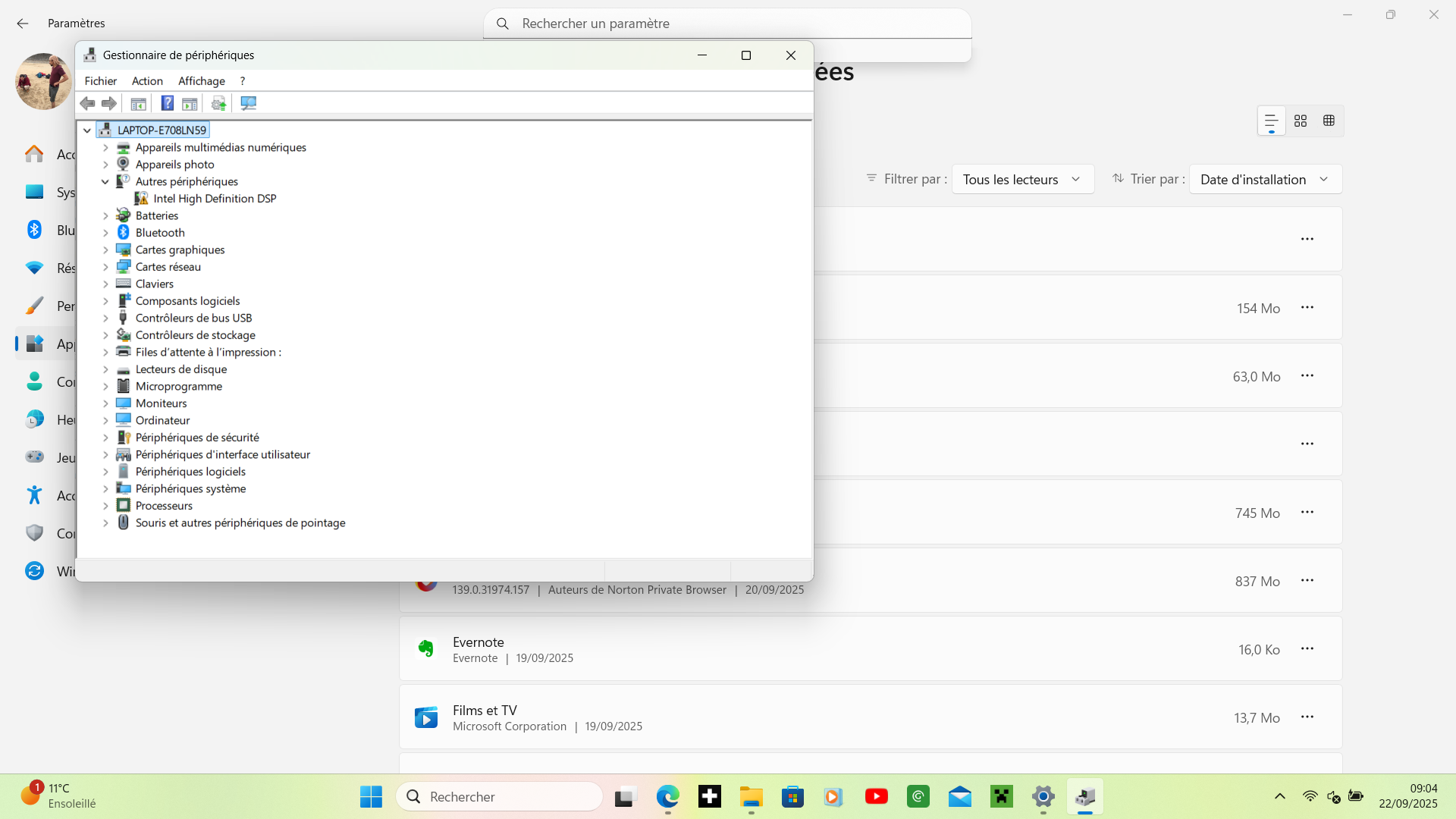Select the Batteries category icon
The width and height of the screenshot is (1456, 819).
(x=124, y=215)
